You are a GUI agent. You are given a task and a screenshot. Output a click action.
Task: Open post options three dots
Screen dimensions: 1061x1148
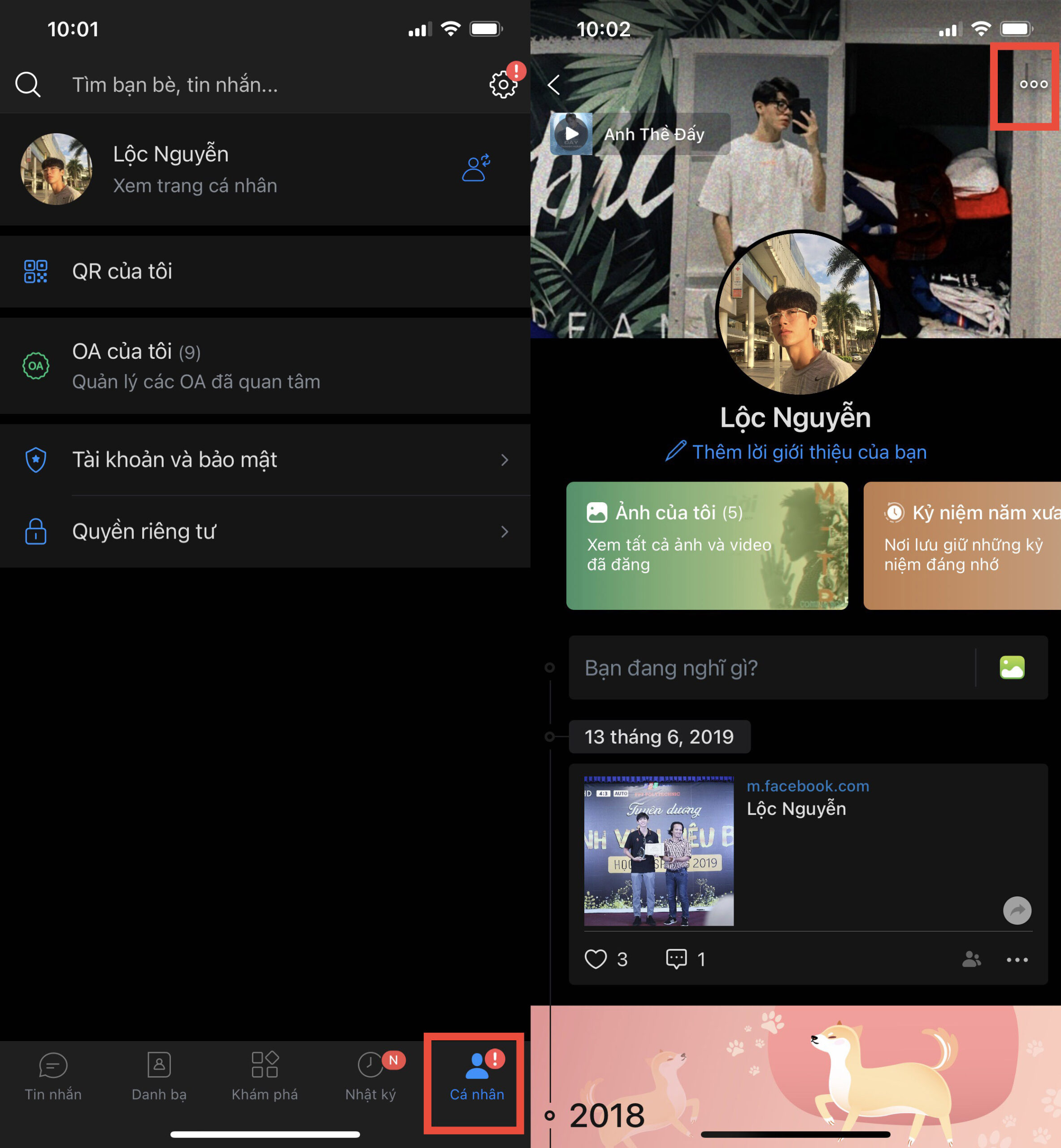pos(1017,960)
